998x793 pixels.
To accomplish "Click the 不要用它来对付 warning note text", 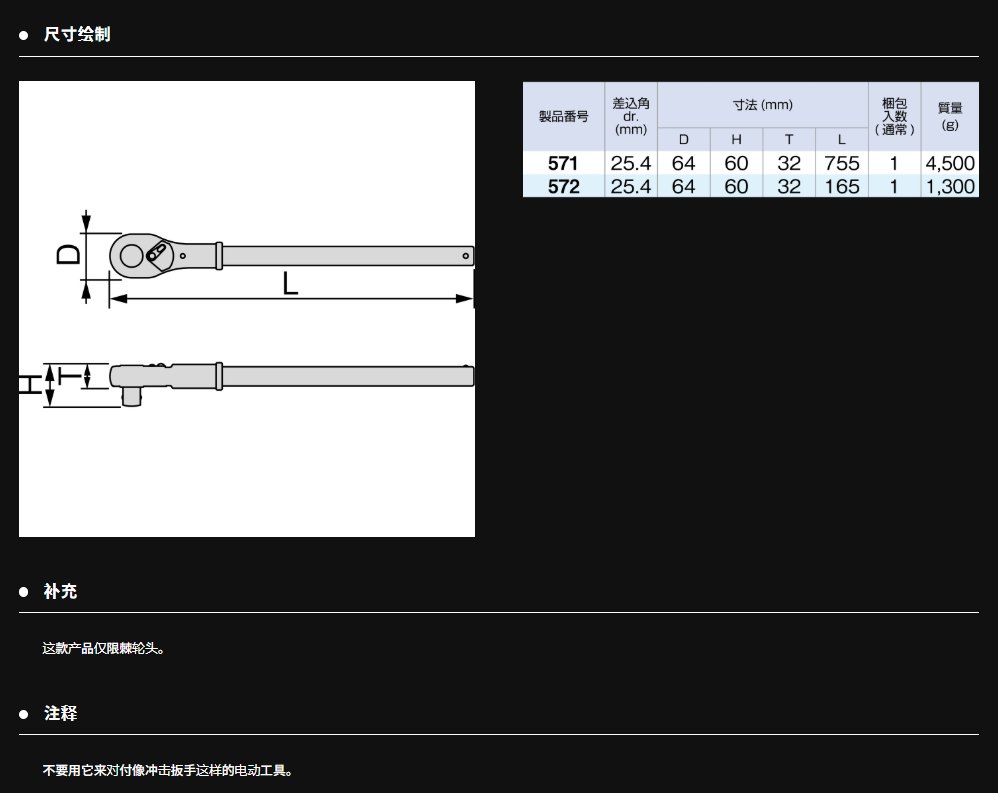I will [168, 770].
